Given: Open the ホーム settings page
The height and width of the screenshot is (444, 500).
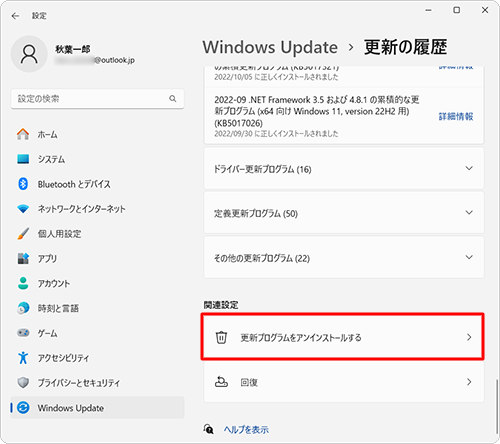Looking at the screenshot, I should [x=97, y=134].
